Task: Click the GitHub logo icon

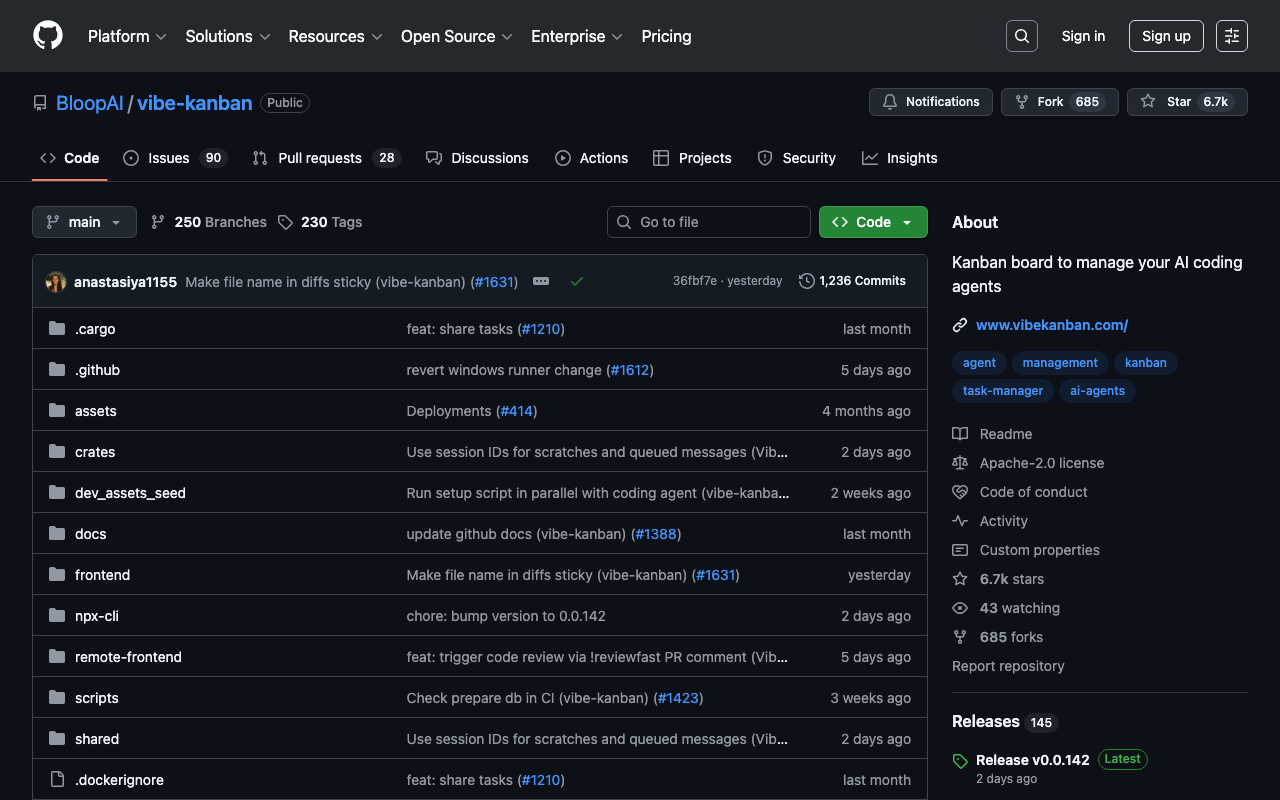Action: pos(48,36)
